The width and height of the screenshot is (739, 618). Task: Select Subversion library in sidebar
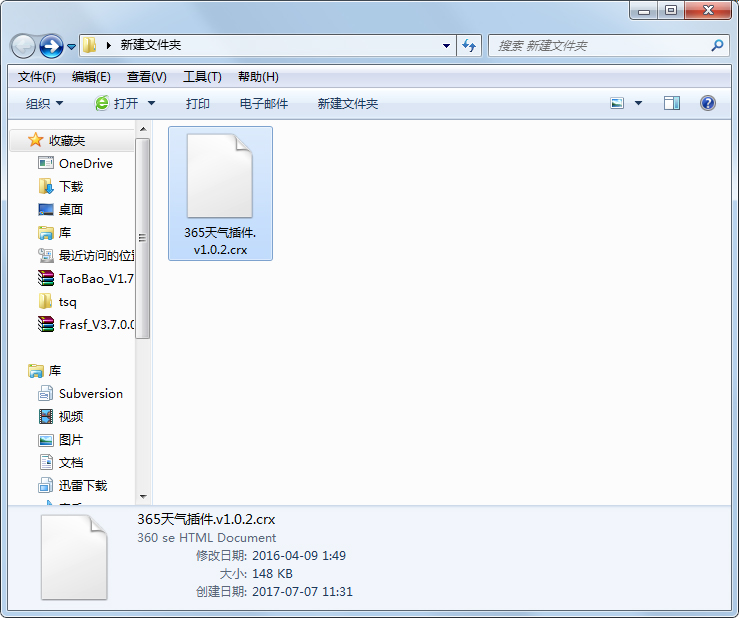[x=90, y=393]
